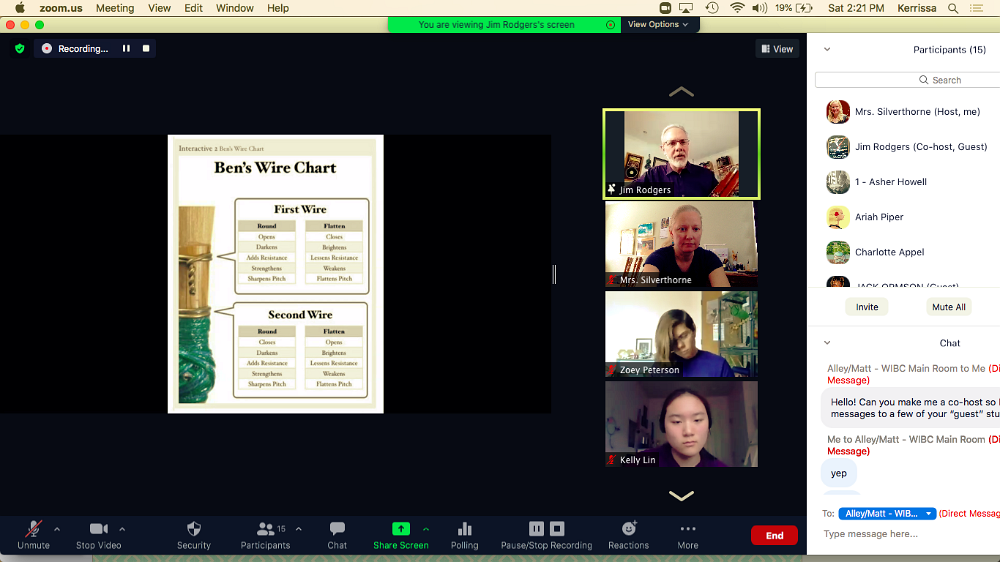Open the Help menu
This screenshot has width=1000, height=562.
278,8
